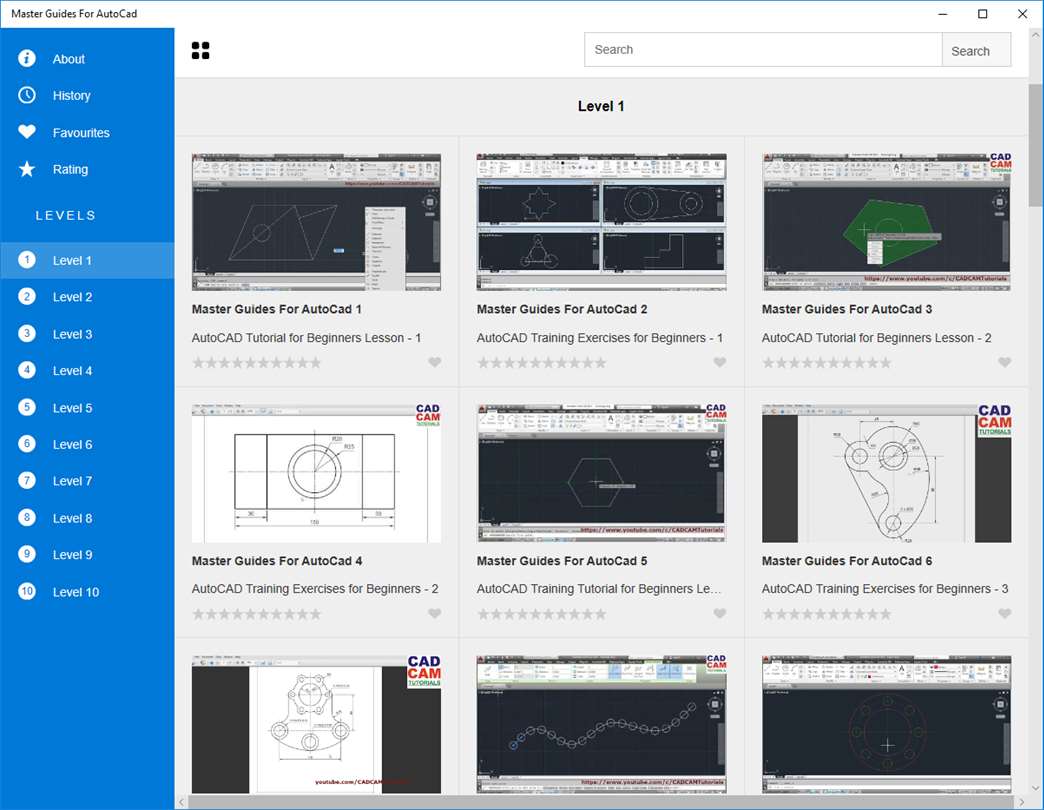
Task: Favourite Master Guides For AutoCad 1 heart
Action: click(434, 362)
